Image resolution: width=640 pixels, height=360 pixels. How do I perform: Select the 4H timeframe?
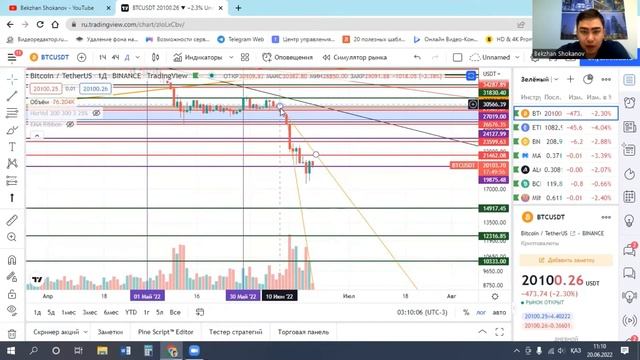point(116,58)
